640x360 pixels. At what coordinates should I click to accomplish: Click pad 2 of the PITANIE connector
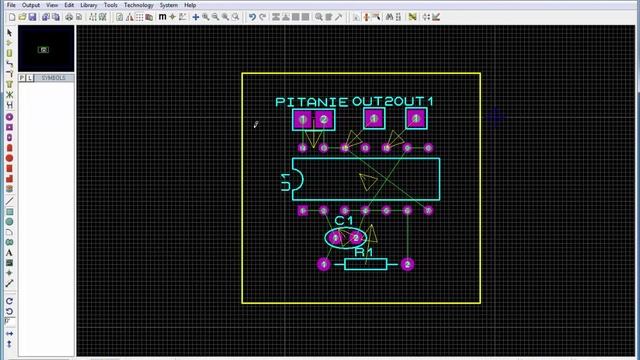pos(324,120)
